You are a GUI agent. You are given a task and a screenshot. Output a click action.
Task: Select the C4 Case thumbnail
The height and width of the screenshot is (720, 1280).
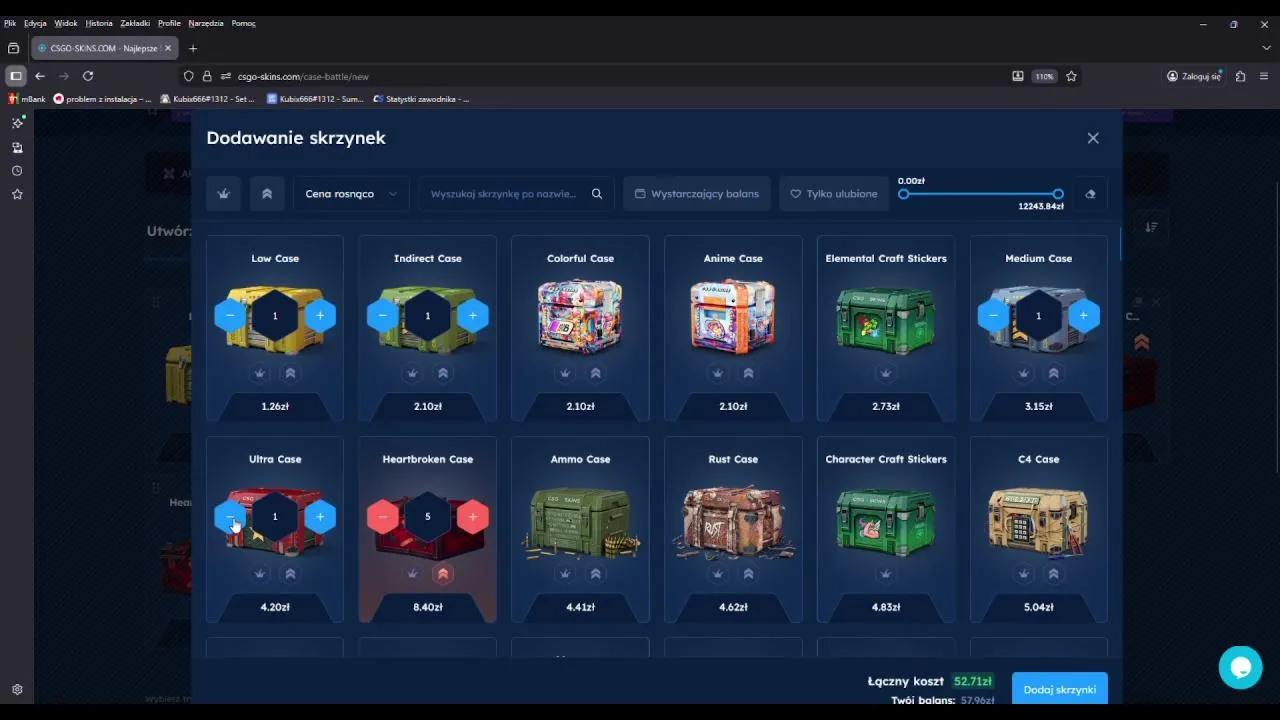(1038, 520)
